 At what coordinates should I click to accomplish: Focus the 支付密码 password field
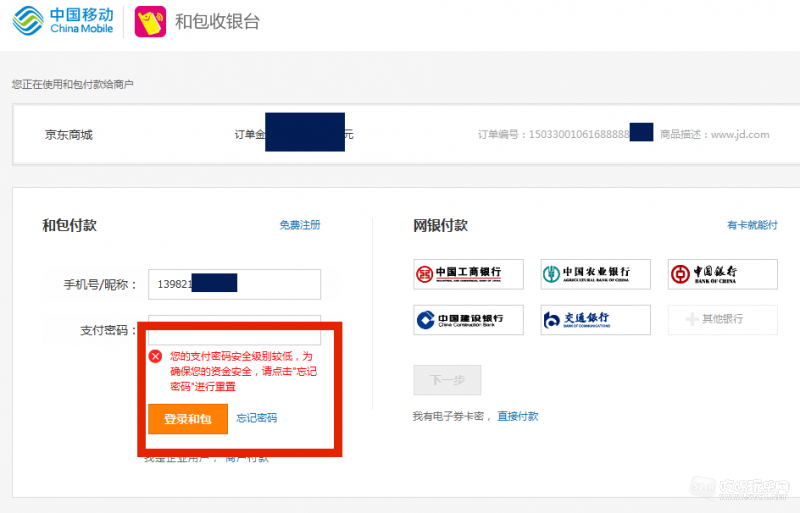[234, 330]
